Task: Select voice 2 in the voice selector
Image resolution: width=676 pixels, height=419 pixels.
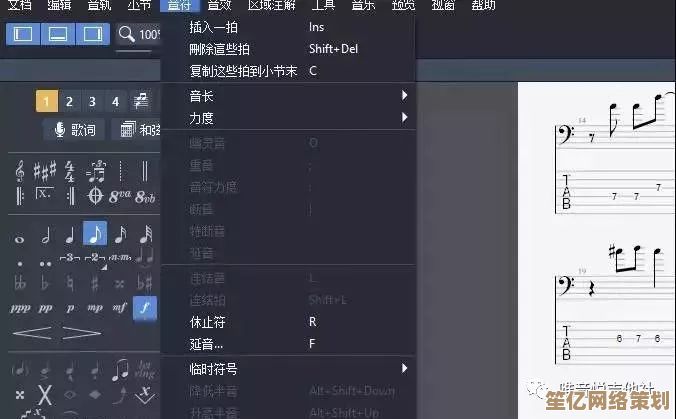Action: click(x=69, y=102)
